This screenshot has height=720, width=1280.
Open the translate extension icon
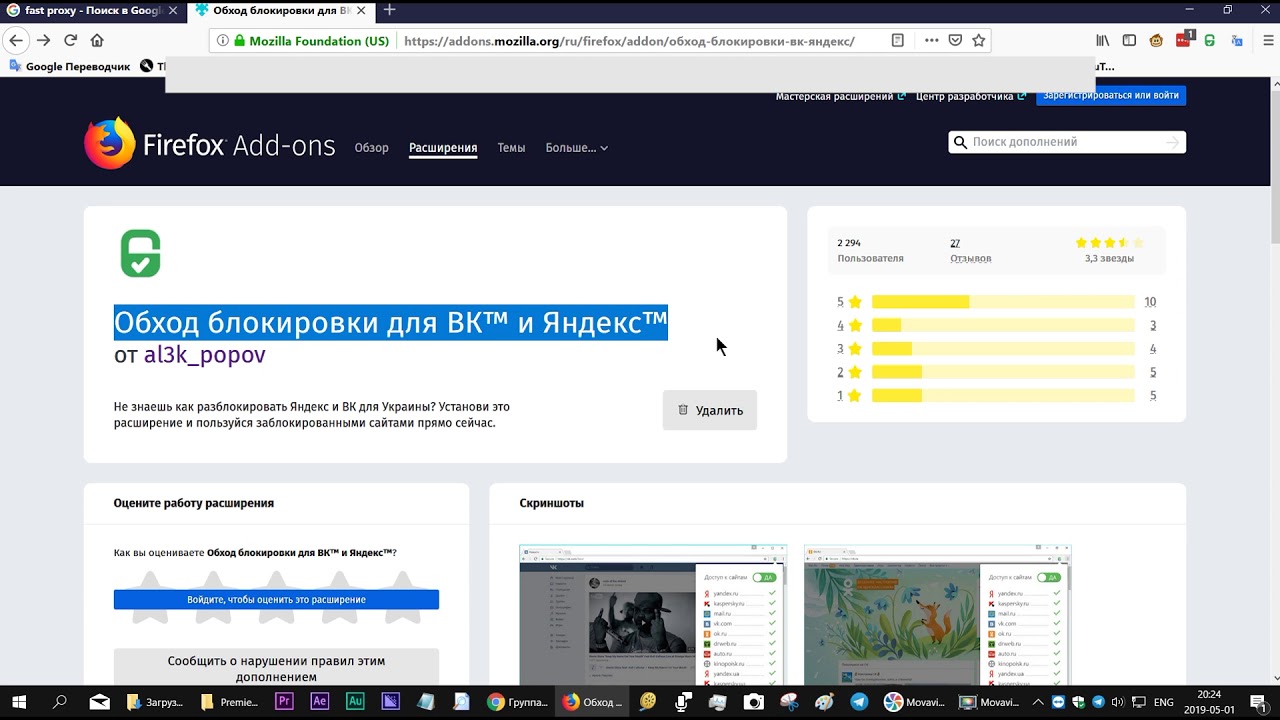[x=1237, y=41]
